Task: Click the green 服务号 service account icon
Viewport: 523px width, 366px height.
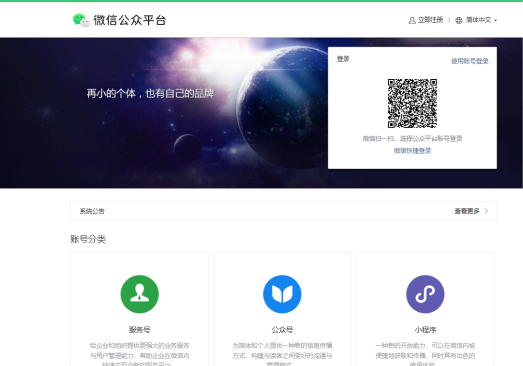Action: pos(139,294)
